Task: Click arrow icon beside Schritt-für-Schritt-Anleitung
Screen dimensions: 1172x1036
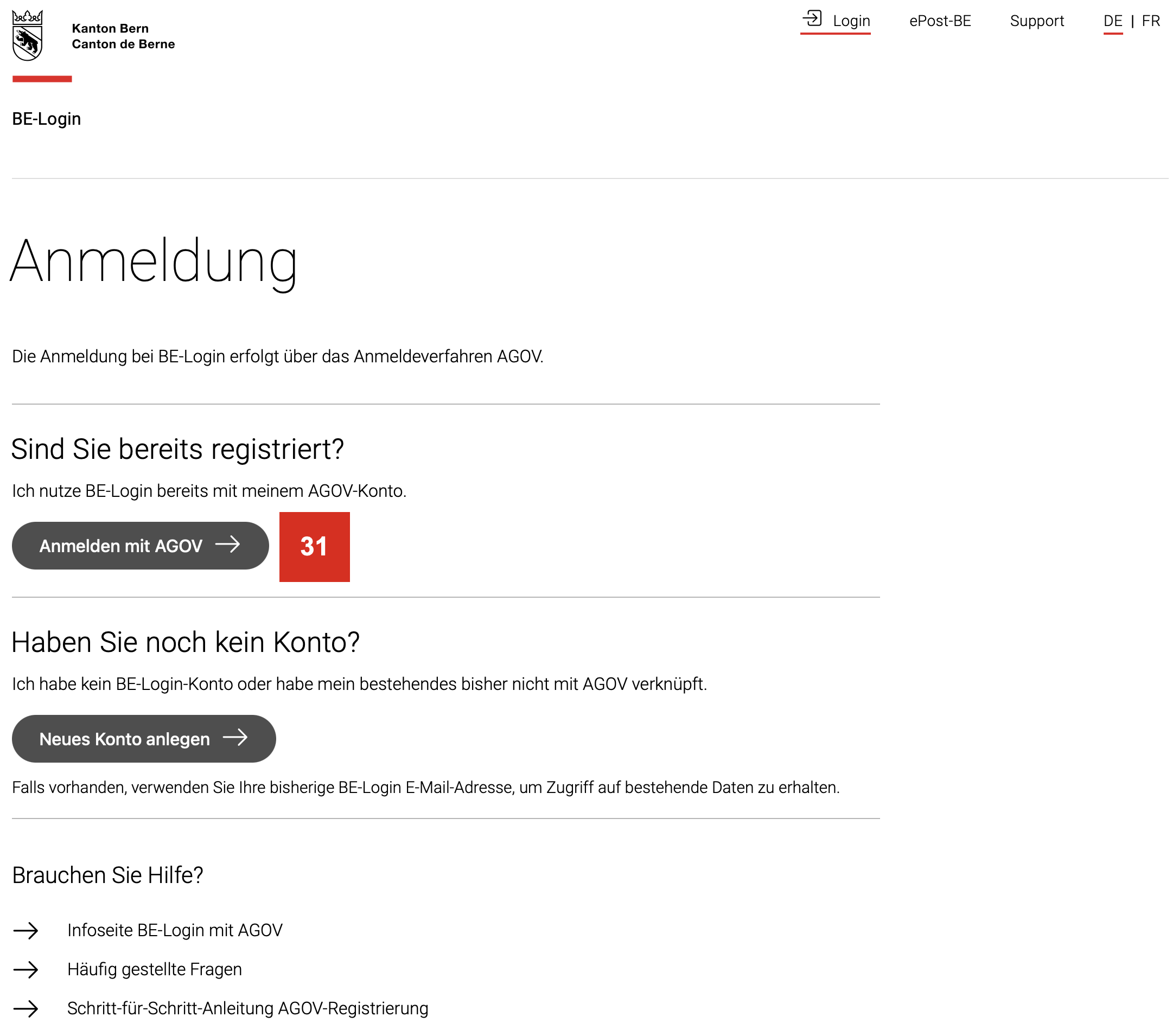Action: pos(26,1008)
